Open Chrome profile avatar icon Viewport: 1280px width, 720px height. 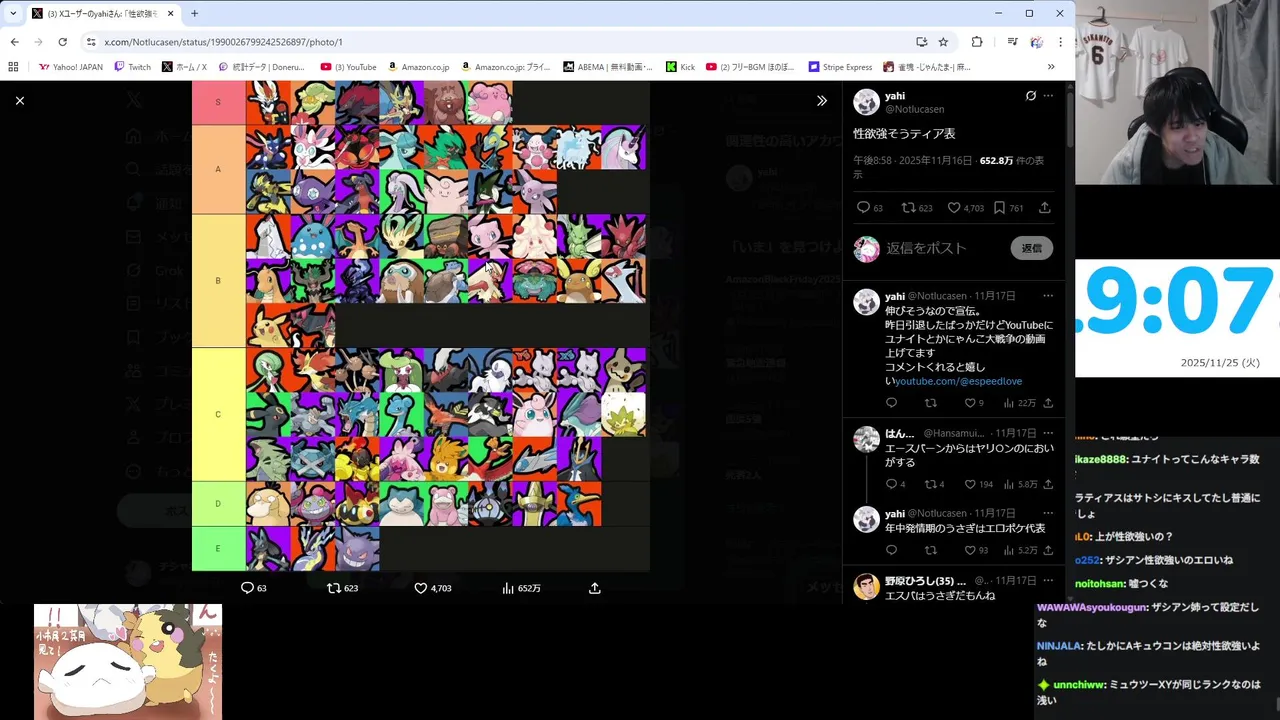click(x=1037, y=42)
